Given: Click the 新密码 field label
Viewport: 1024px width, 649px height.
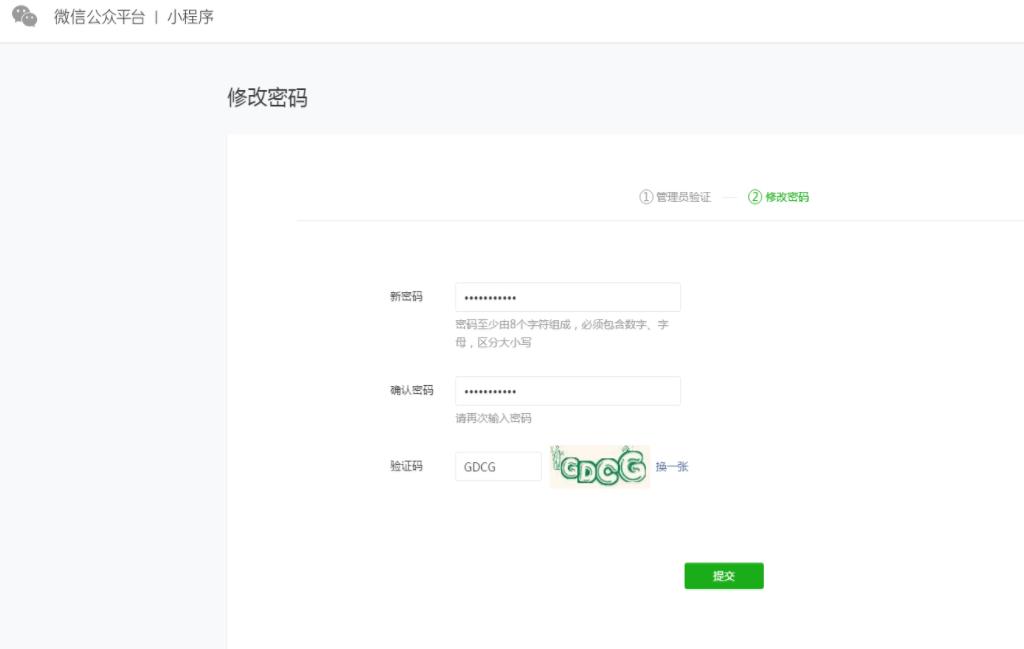Looking at the screenshot, I should tap(406, 297).
